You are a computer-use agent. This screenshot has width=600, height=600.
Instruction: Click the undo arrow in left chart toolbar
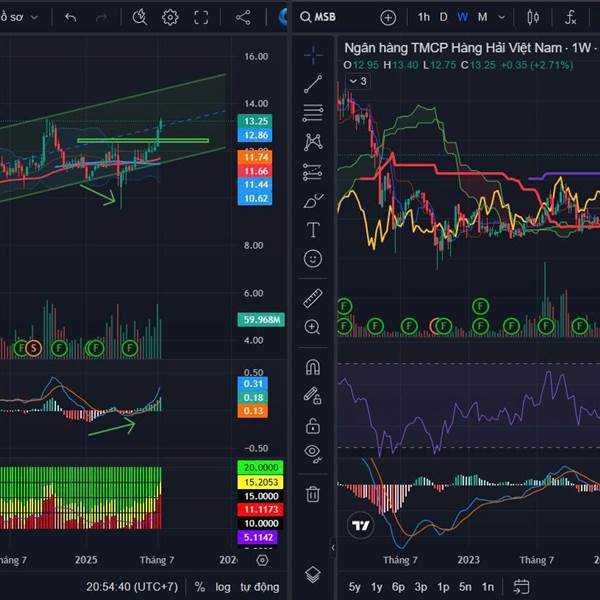71,17
